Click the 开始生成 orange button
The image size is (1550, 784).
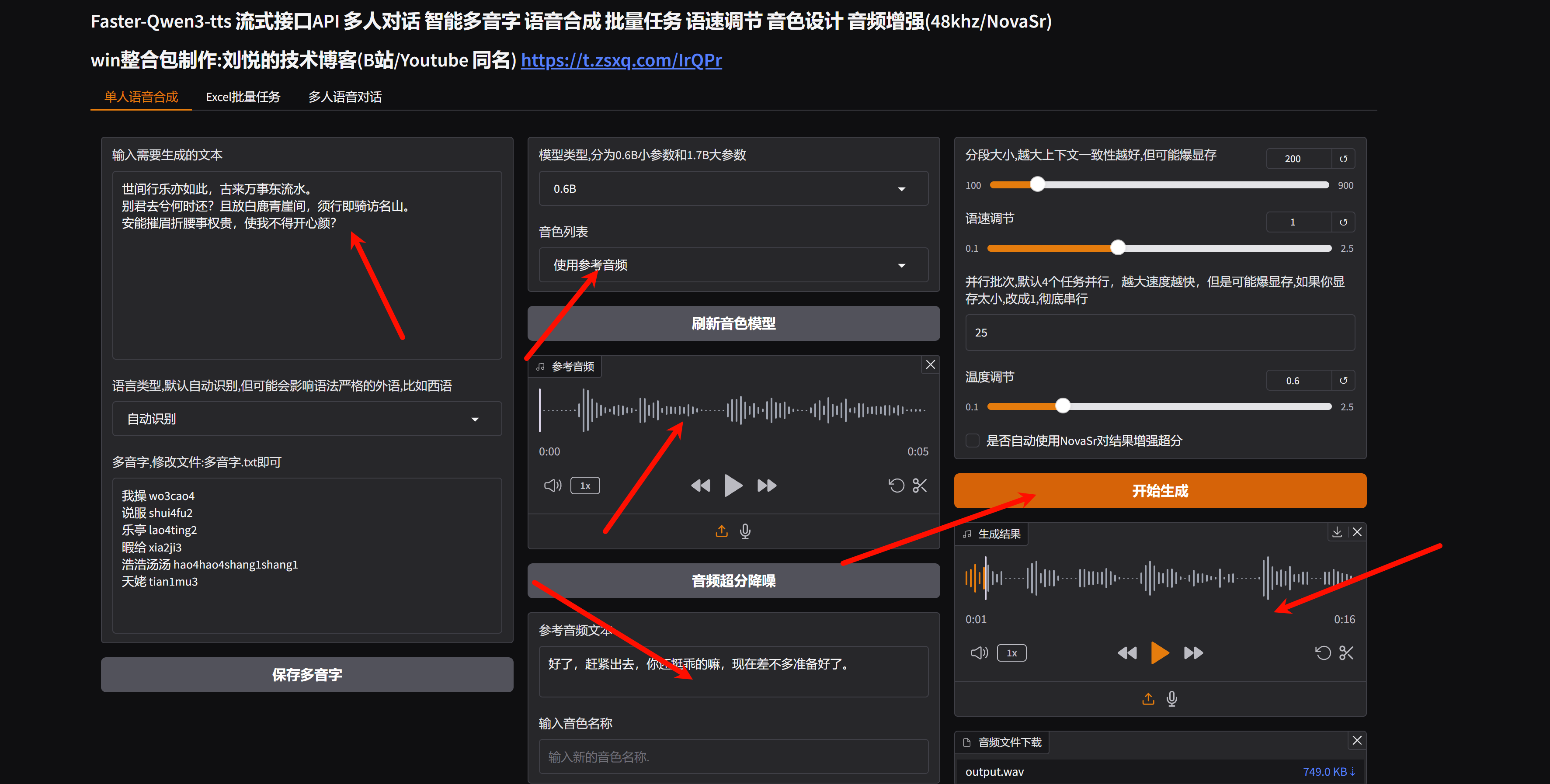(1160, 491)
